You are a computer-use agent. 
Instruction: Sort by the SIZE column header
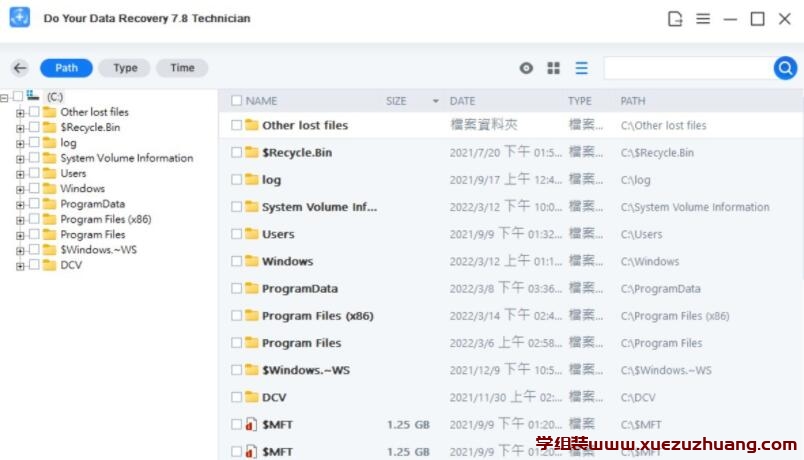(x=396, y=101)
